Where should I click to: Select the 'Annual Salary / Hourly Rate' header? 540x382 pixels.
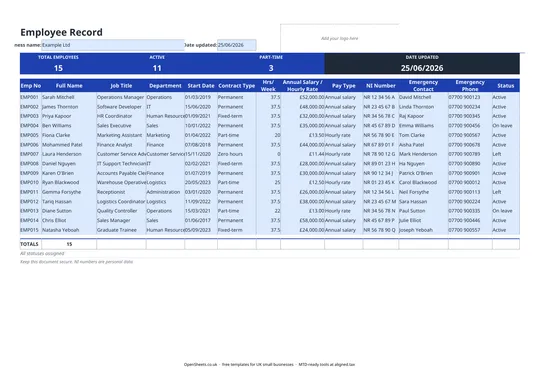tap(302, 86)
